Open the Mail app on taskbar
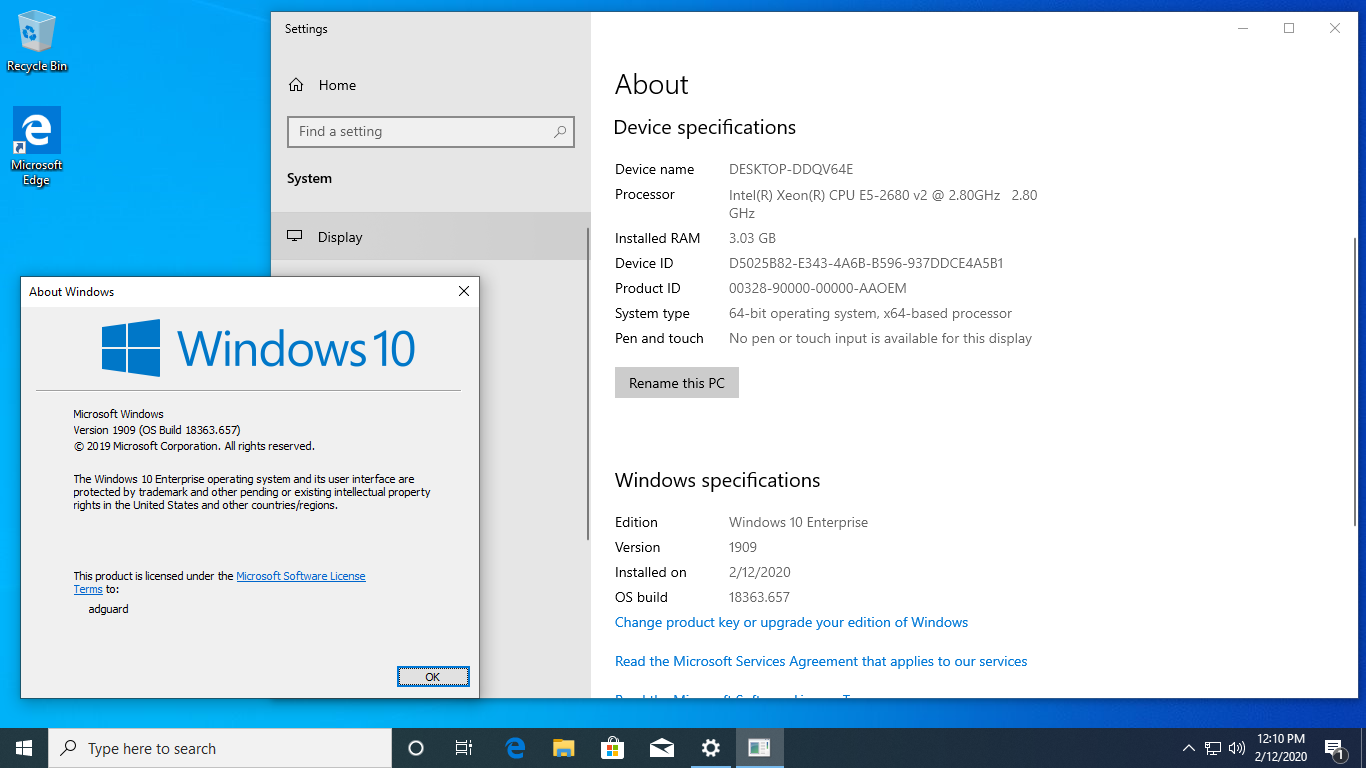Screen dimensions: 1366x768 661,748
